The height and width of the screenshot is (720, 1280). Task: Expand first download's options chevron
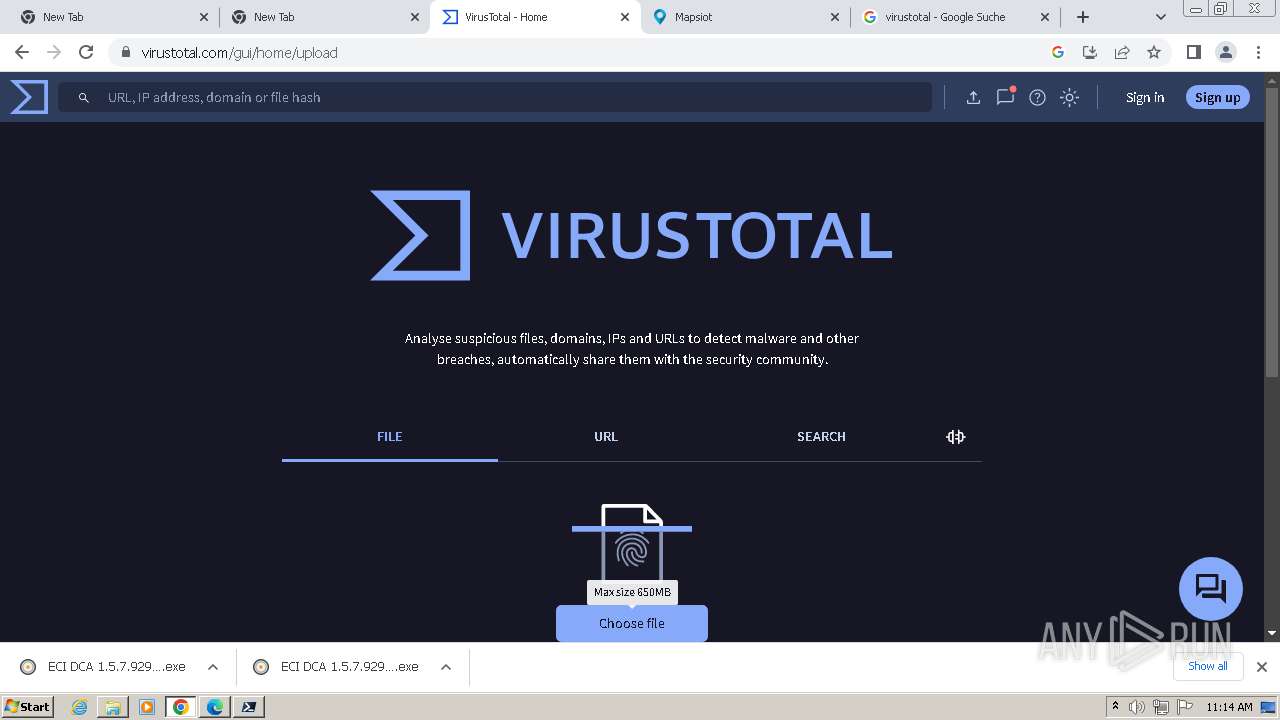pyautogui.click(x=213, y=667)
